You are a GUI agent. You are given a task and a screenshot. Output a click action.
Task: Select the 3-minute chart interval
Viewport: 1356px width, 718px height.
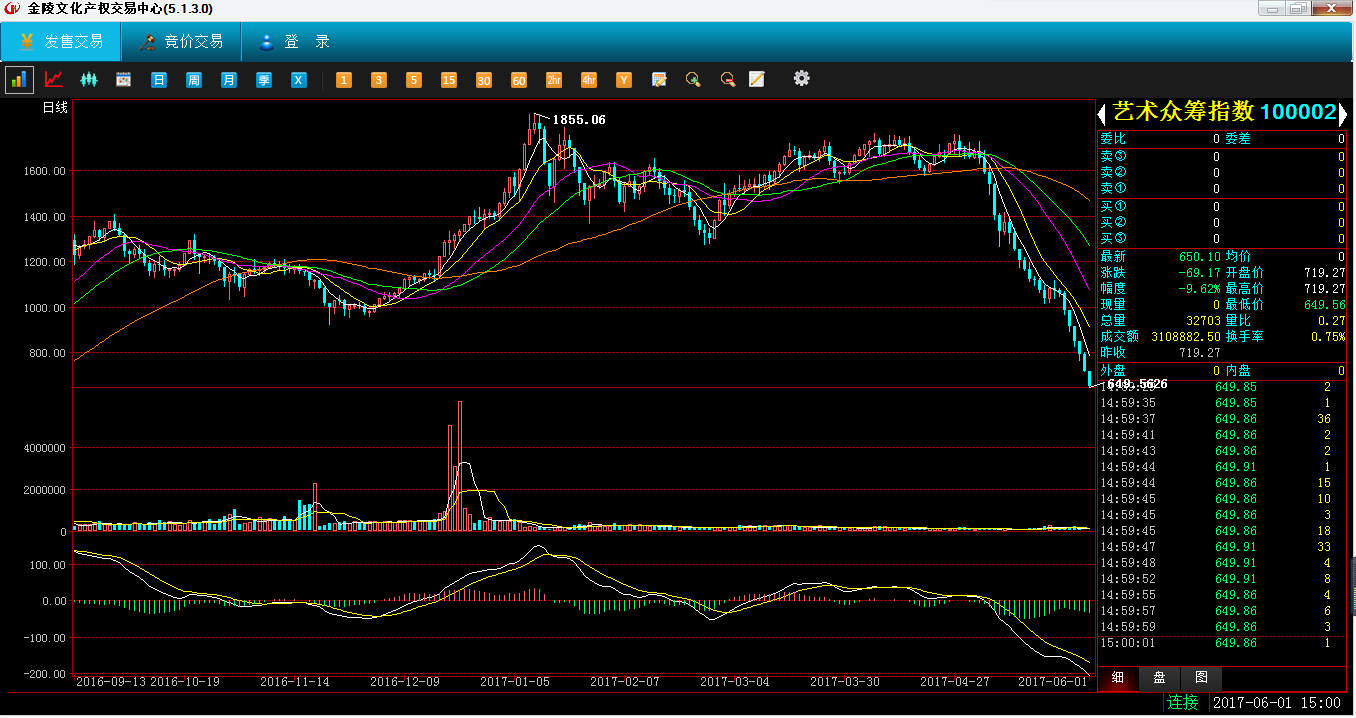click(x=379, y=79)
